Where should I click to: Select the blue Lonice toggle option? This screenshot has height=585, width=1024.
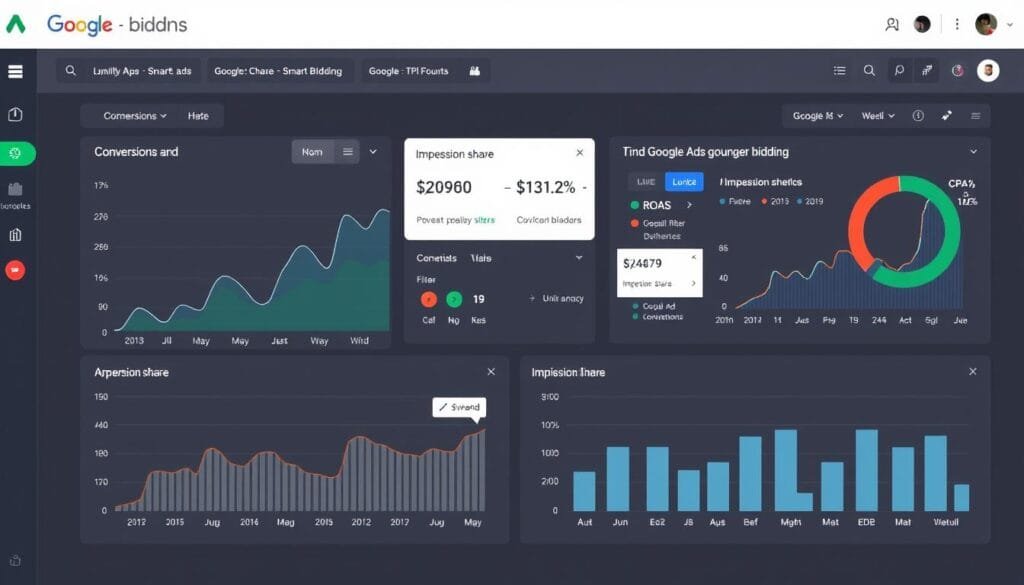tap(684, 181)
